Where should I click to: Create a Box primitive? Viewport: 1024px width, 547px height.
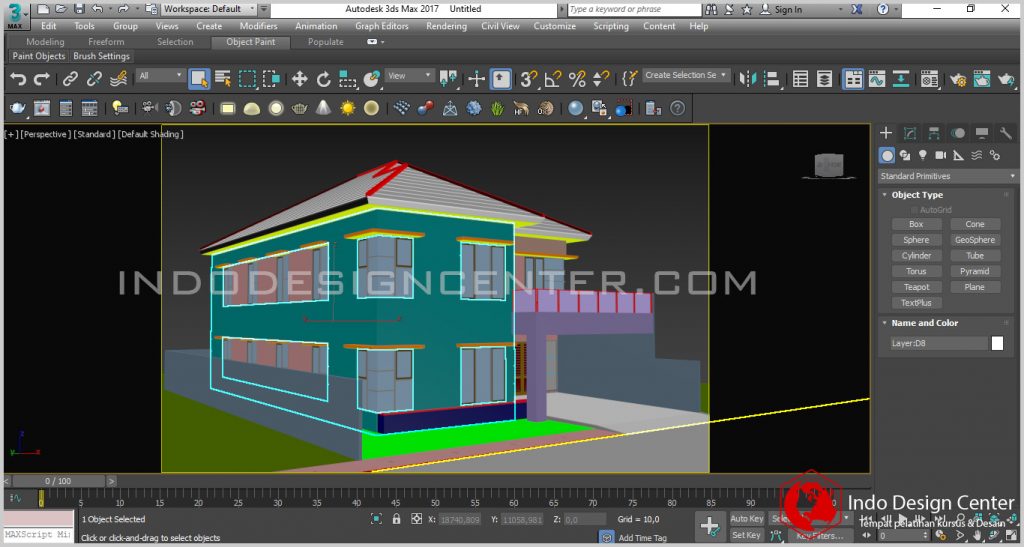pos(916,224)
